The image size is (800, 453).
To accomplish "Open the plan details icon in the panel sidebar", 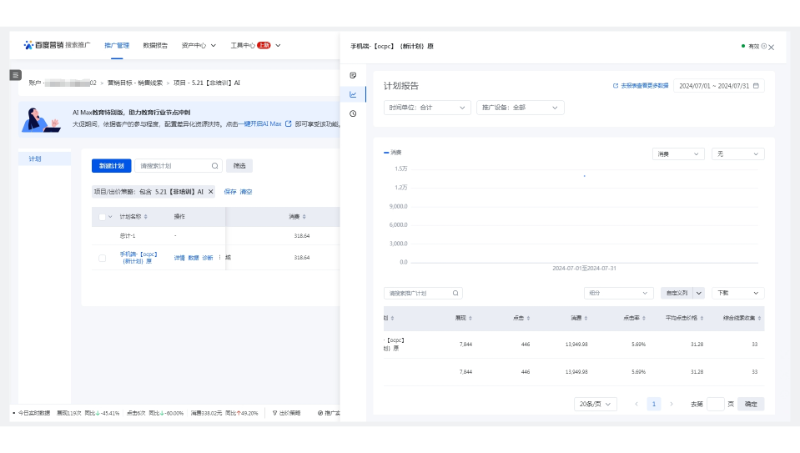I will click(353, 75).
